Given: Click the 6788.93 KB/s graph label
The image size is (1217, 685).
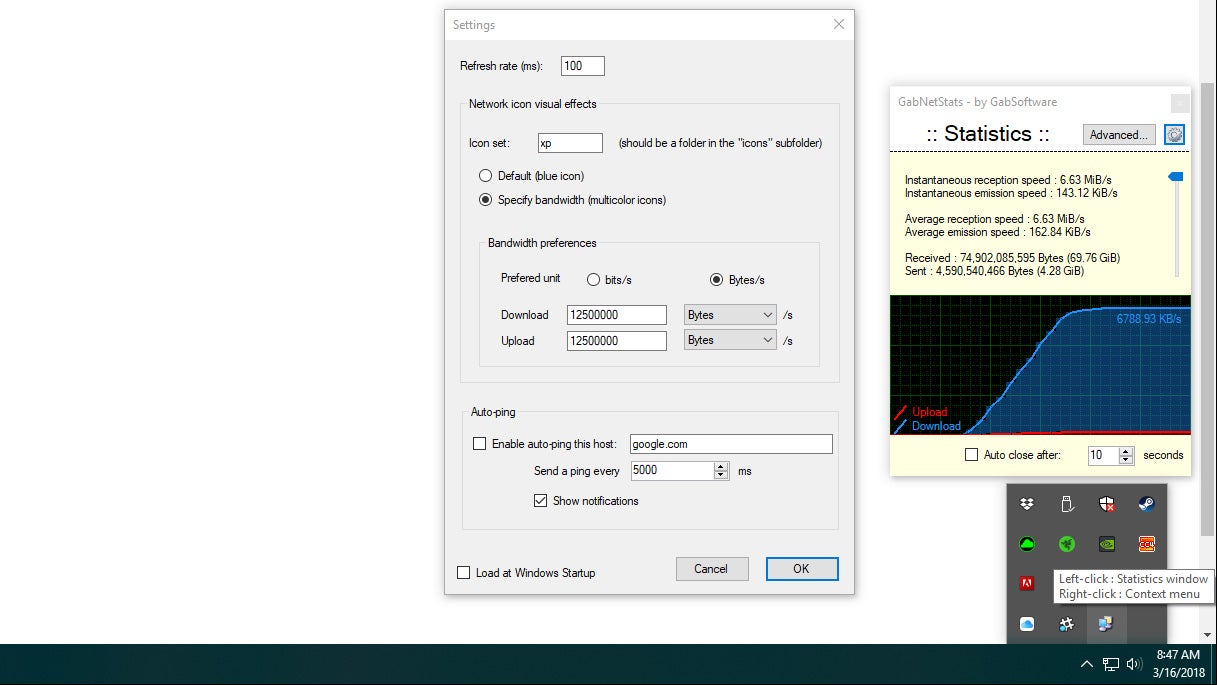Looking at the screenshot, I should tap(1149, 319).
